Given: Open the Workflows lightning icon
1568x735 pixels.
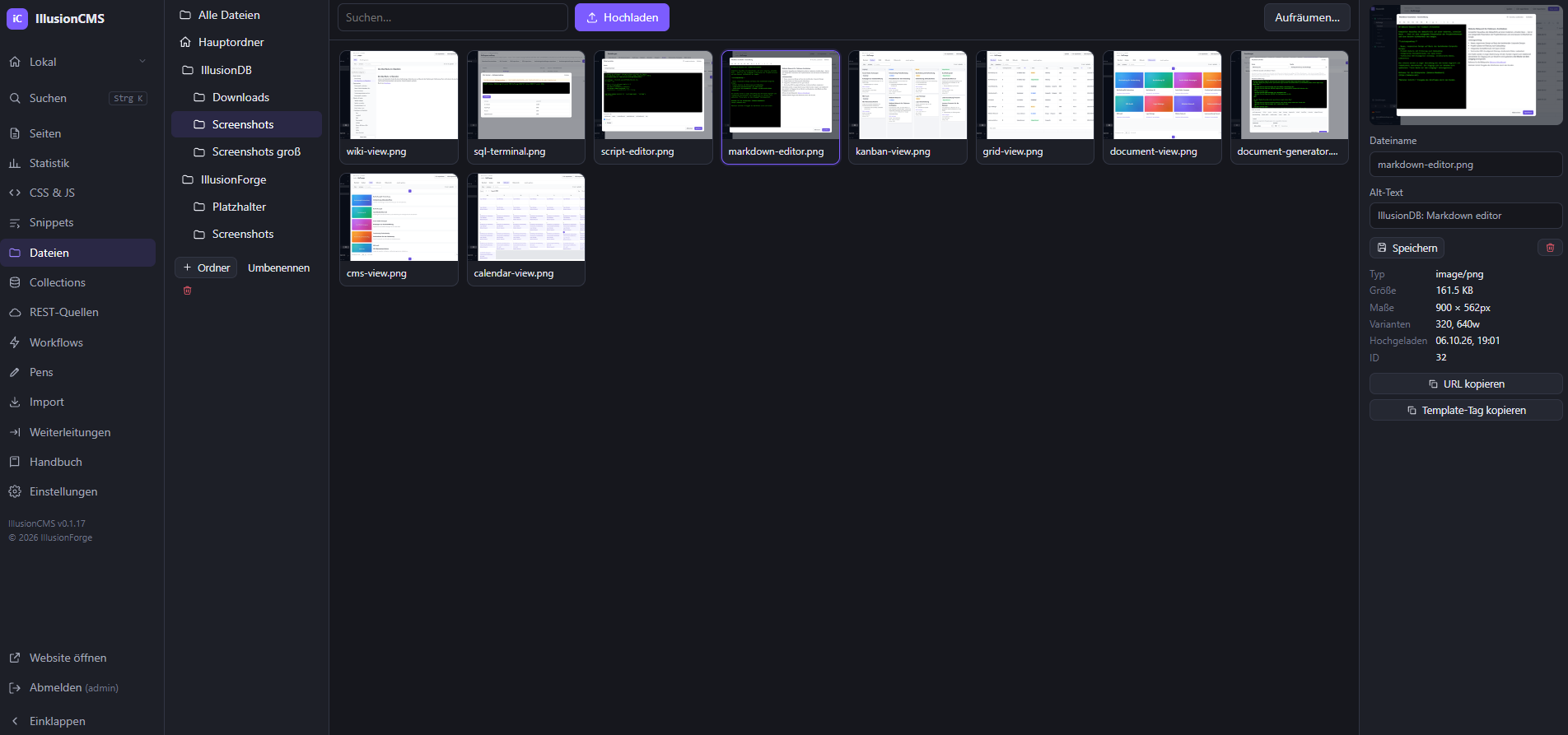Looking at the screenshot, I should tap(15, 342).
